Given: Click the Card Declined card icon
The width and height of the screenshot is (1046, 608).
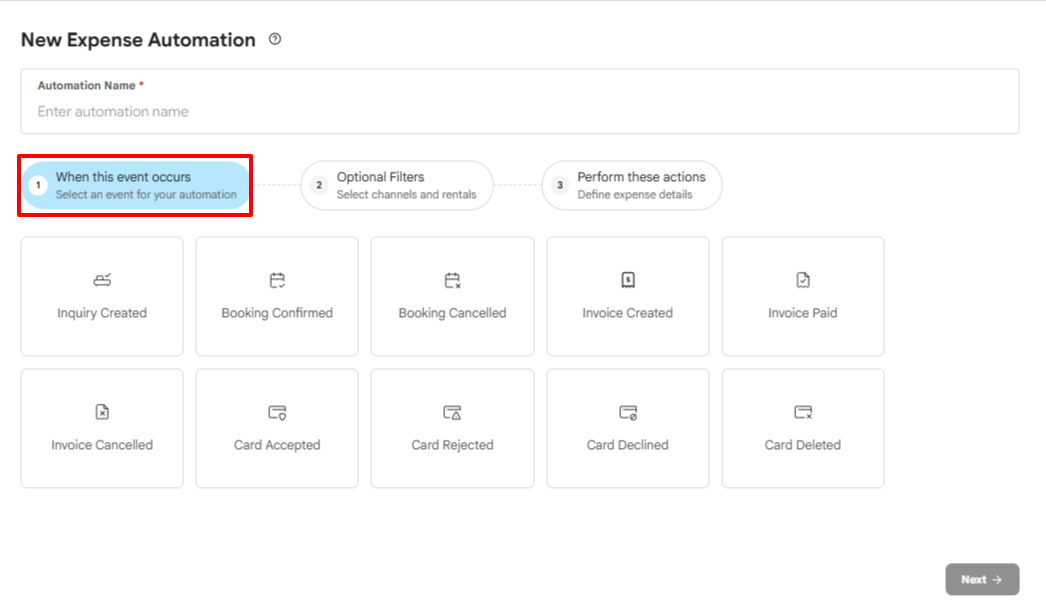Looking at the screenshot, I should (x=628, y=412).
